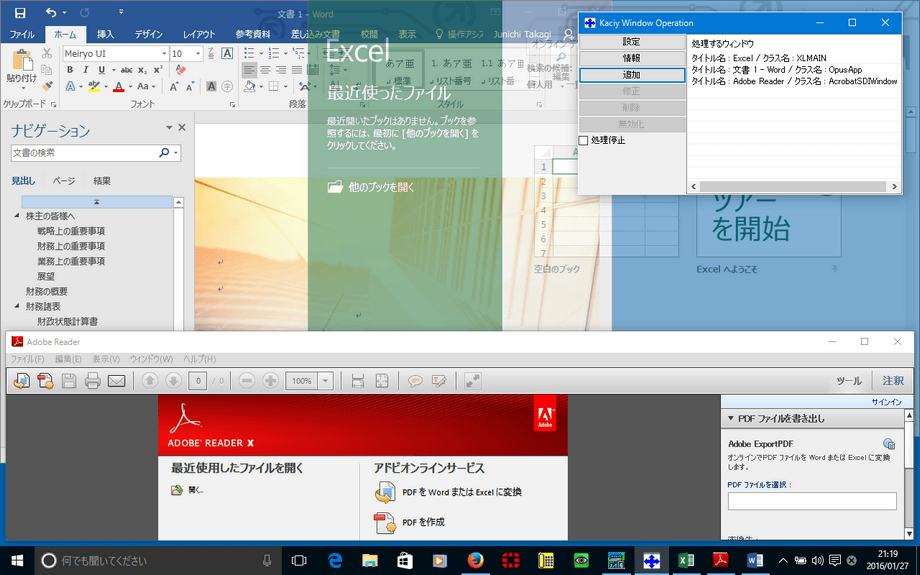Apply yellow text highlight color
Screen dimensions: 920x575
pos(94,86)
